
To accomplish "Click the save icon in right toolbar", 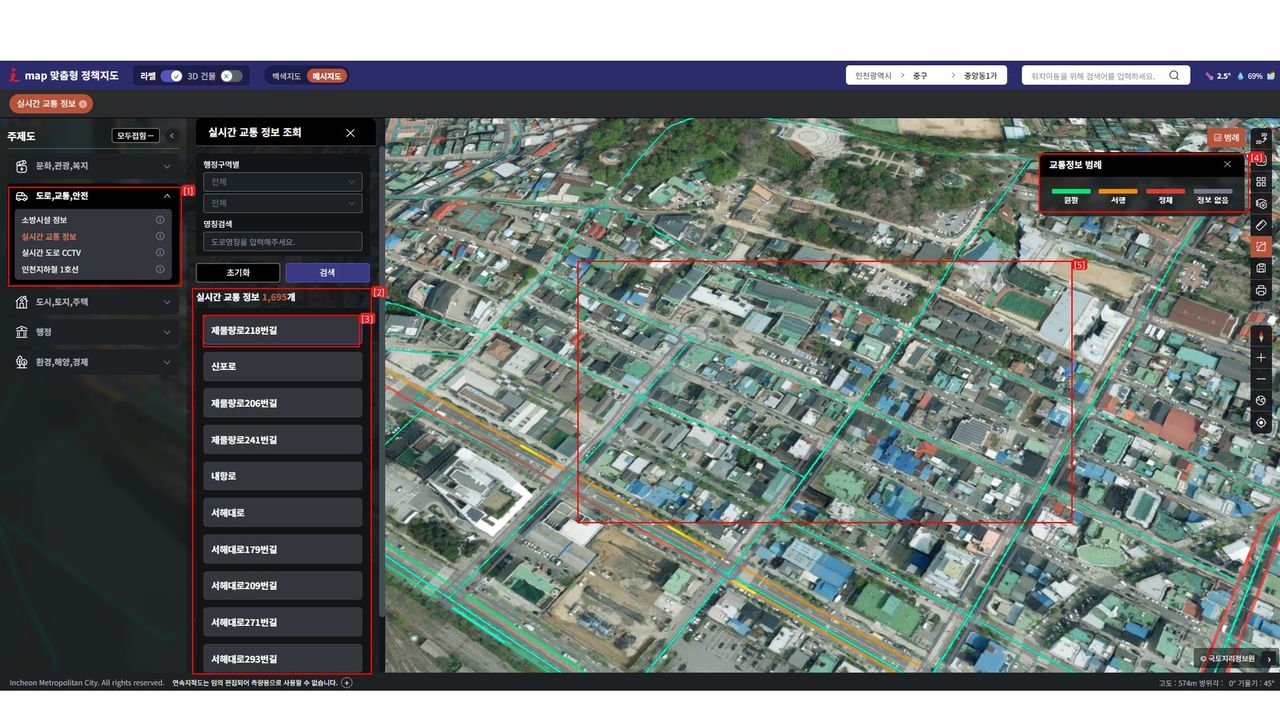I will [x=1261, y=269].
